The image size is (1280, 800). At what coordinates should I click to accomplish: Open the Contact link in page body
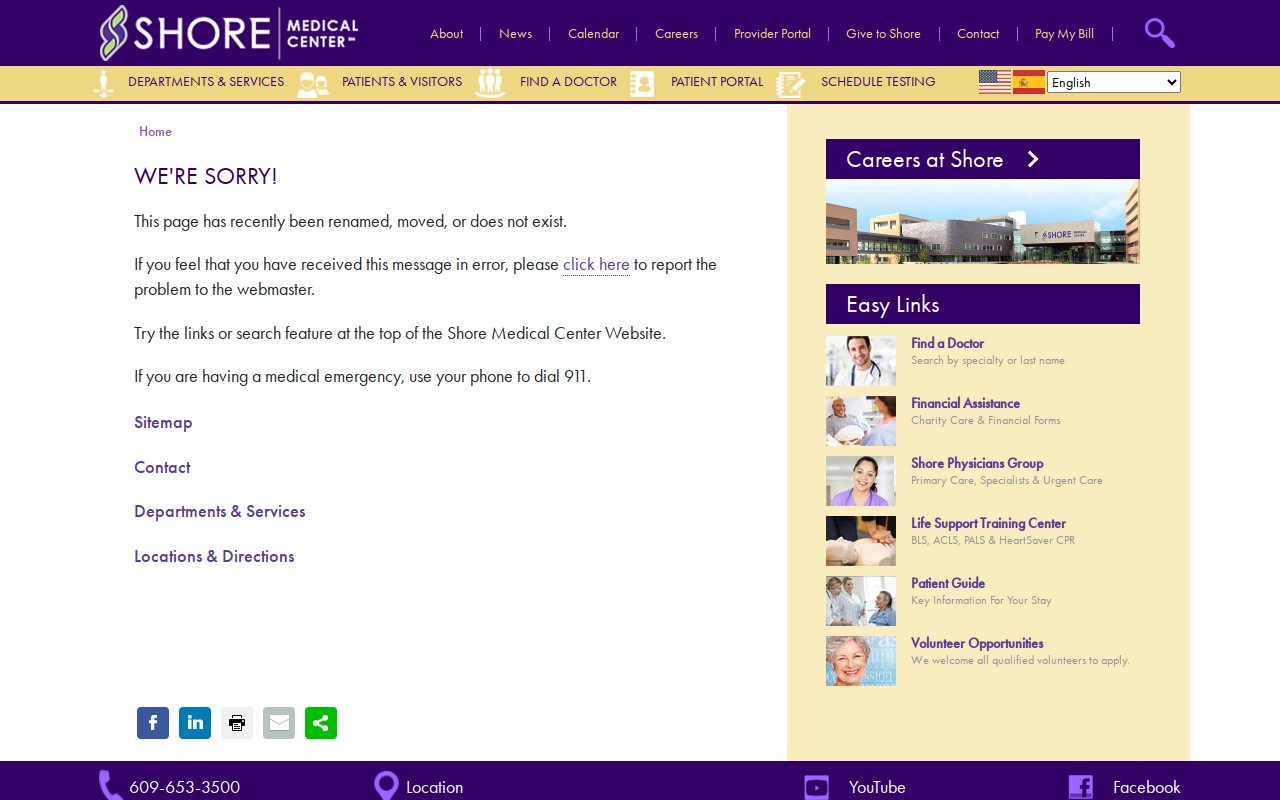coord(162,467)
